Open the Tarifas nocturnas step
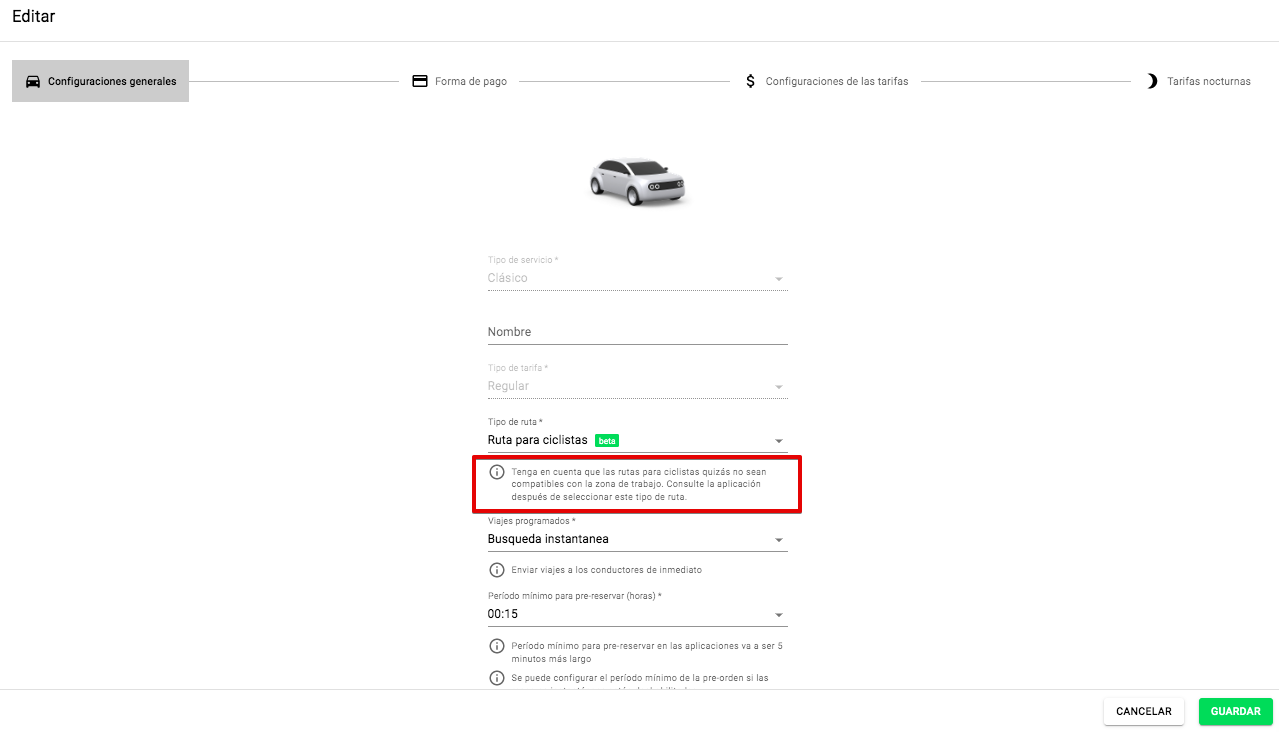Image resolution: width=1279 pixels, height=732 pixels. [x=1208, y=81]
